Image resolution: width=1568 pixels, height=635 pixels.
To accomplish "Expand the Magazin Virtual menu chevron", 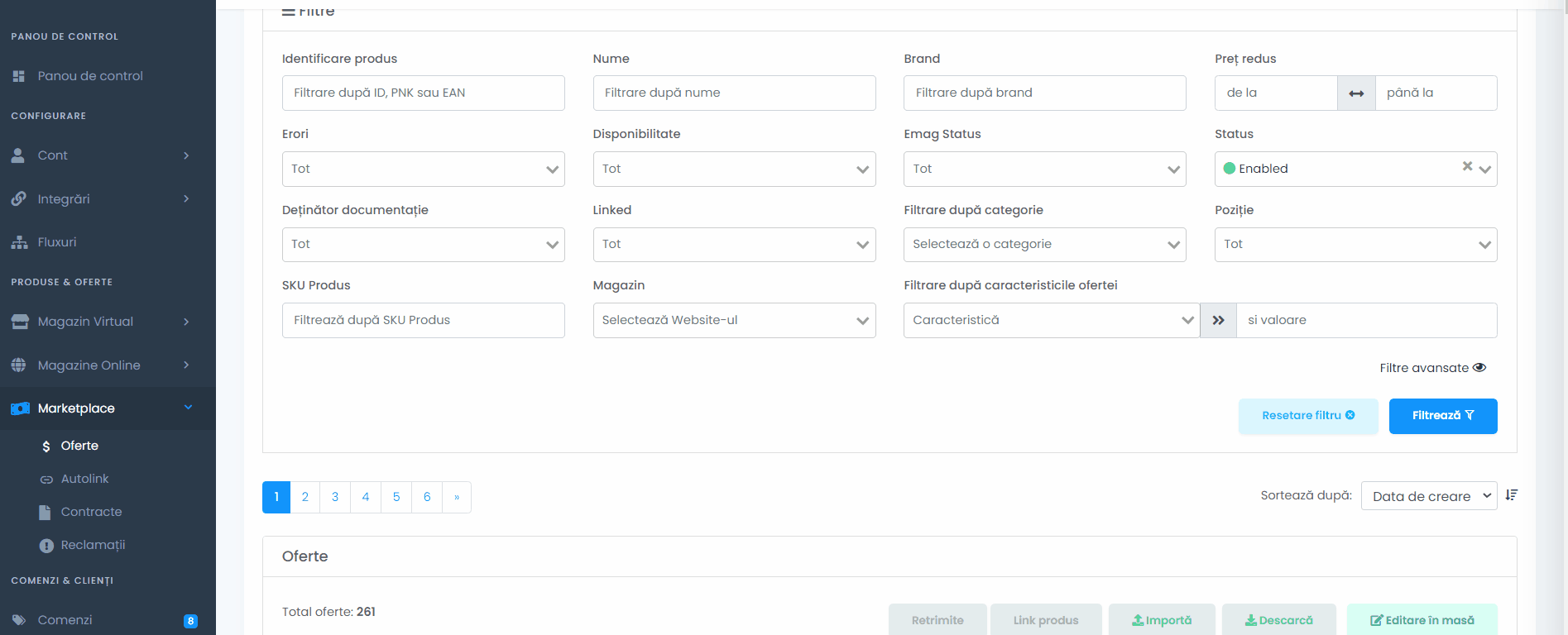I will click(186, 322).
